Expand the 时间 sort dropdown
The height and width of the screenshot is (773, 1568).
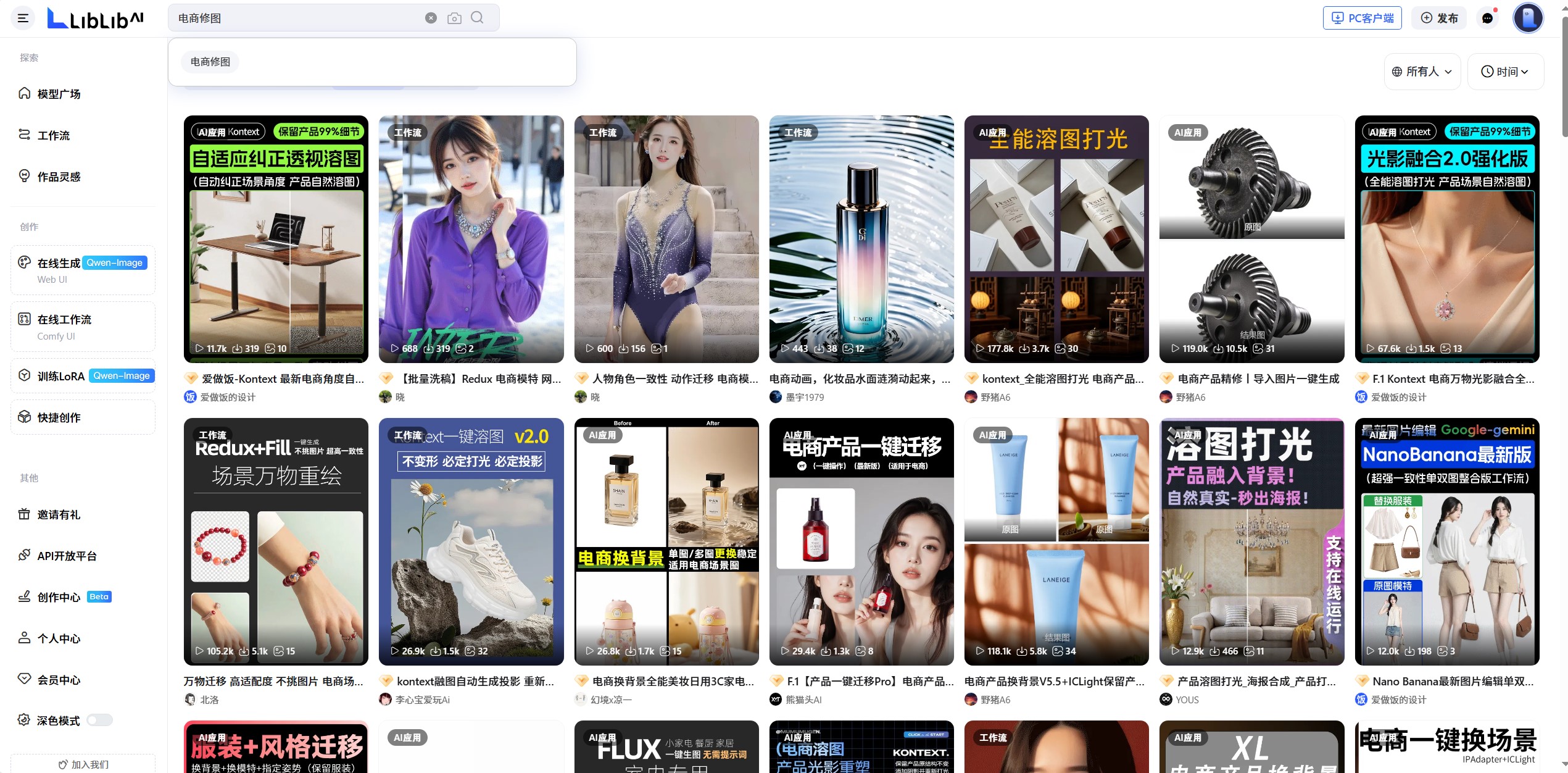[x=1504, y=72]
